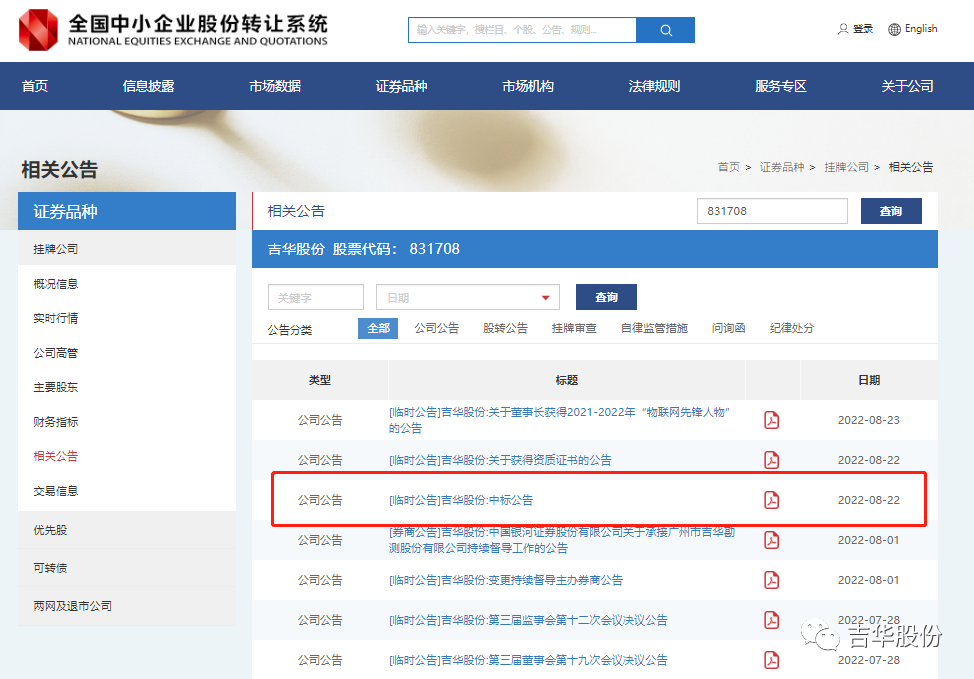Click the 关键字 keyword input field
Image resolution: width=974 pixels, height=679 pixels.
[x=315, y=298]
